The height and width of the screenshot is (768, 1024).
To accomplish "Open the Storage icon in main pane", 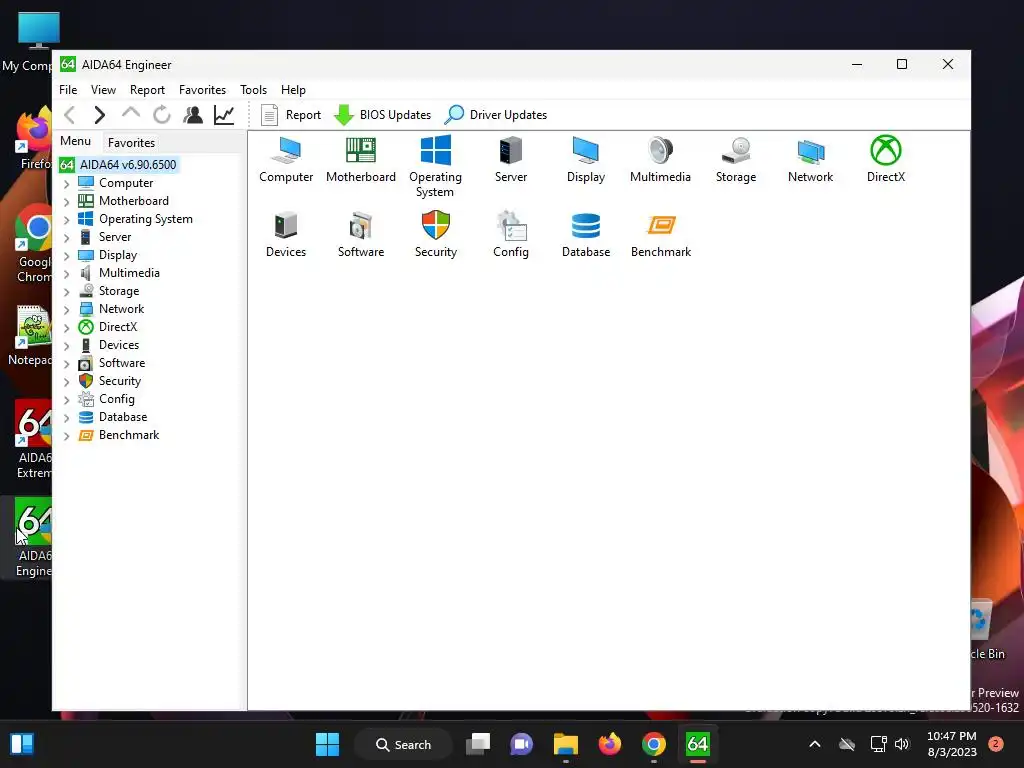I will pos(735,159).
